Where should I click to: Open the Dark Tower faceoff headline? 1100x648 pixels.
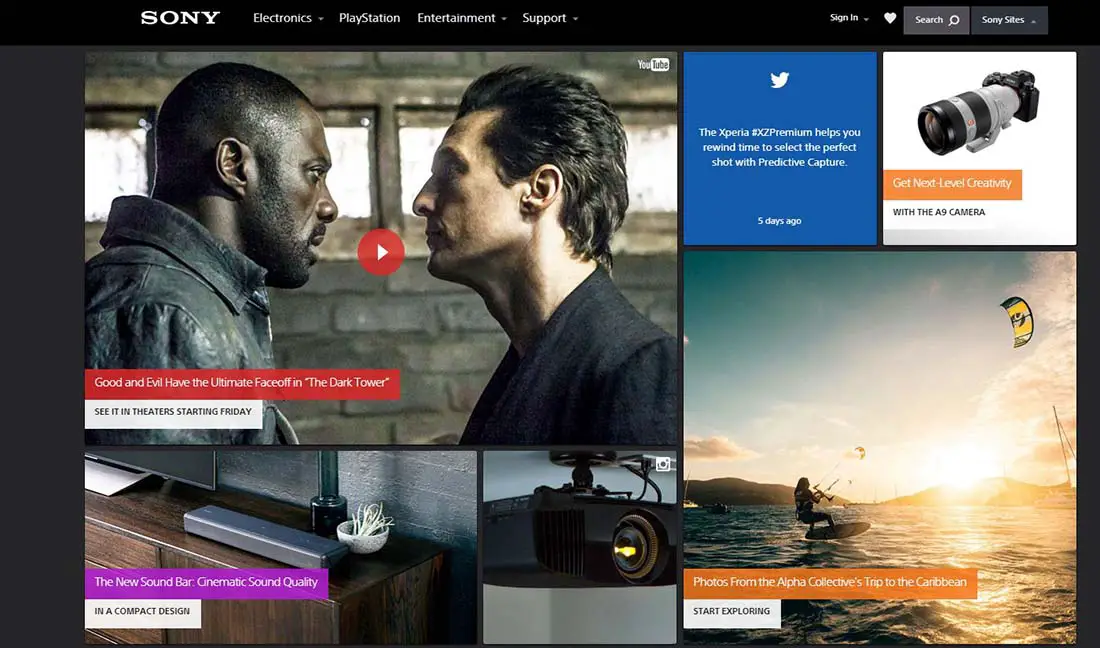242,383
